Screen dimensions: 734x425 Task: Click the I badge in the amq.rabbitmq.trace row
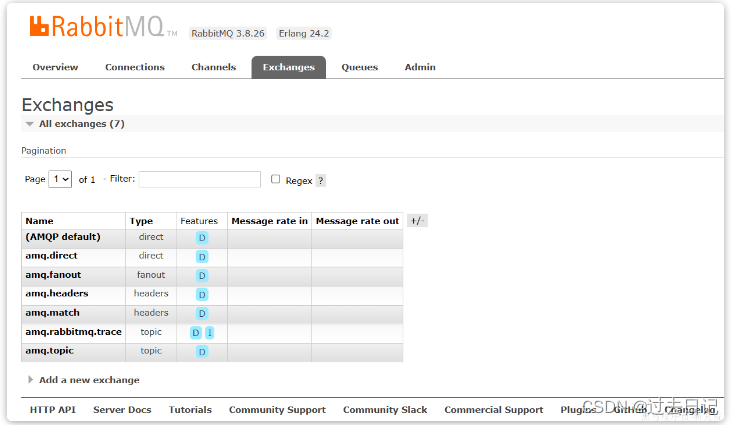coord(209,333)
